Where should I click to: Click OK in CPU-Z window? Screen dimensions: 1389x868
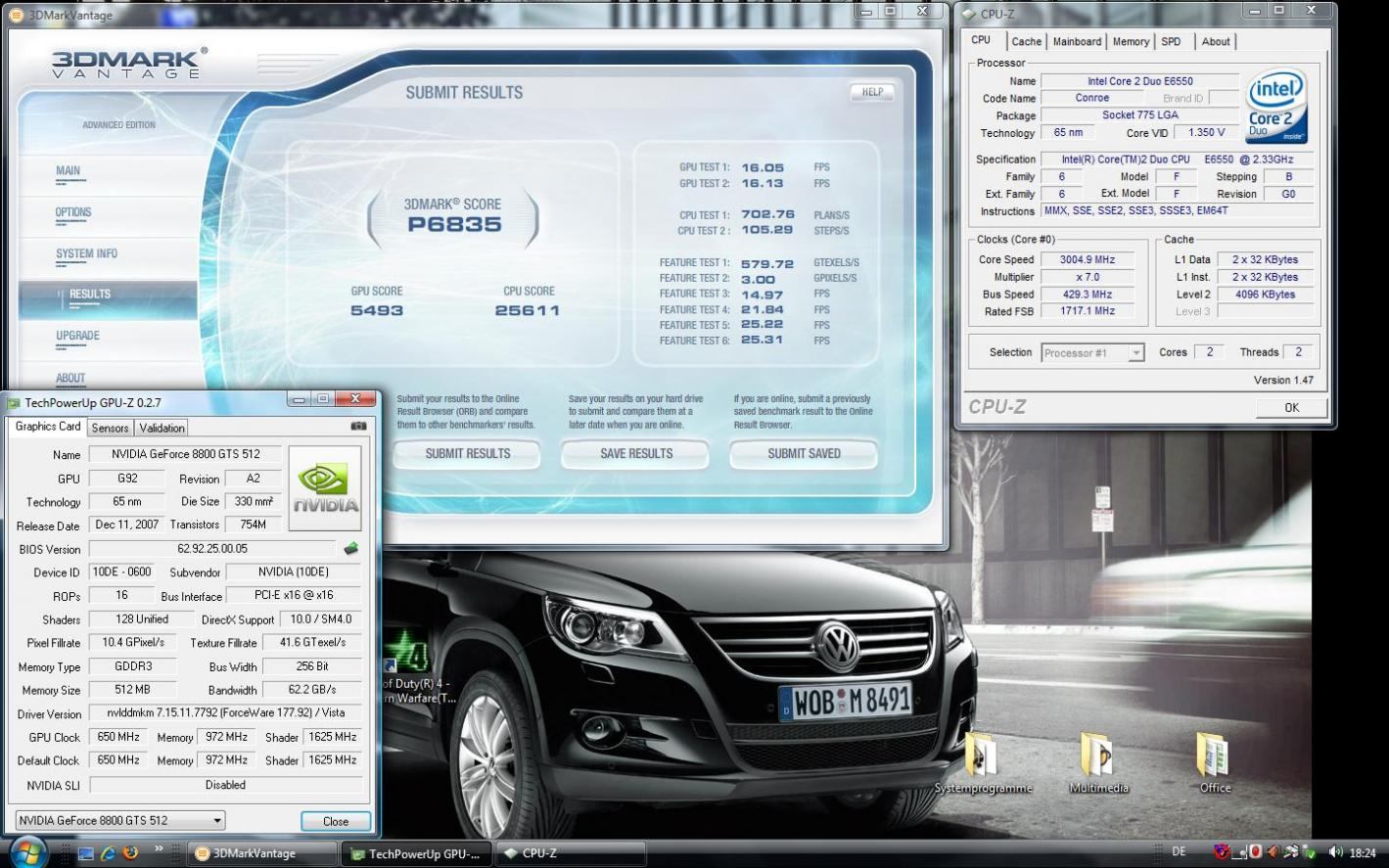pyautogui.click(x=1291, y=407)
